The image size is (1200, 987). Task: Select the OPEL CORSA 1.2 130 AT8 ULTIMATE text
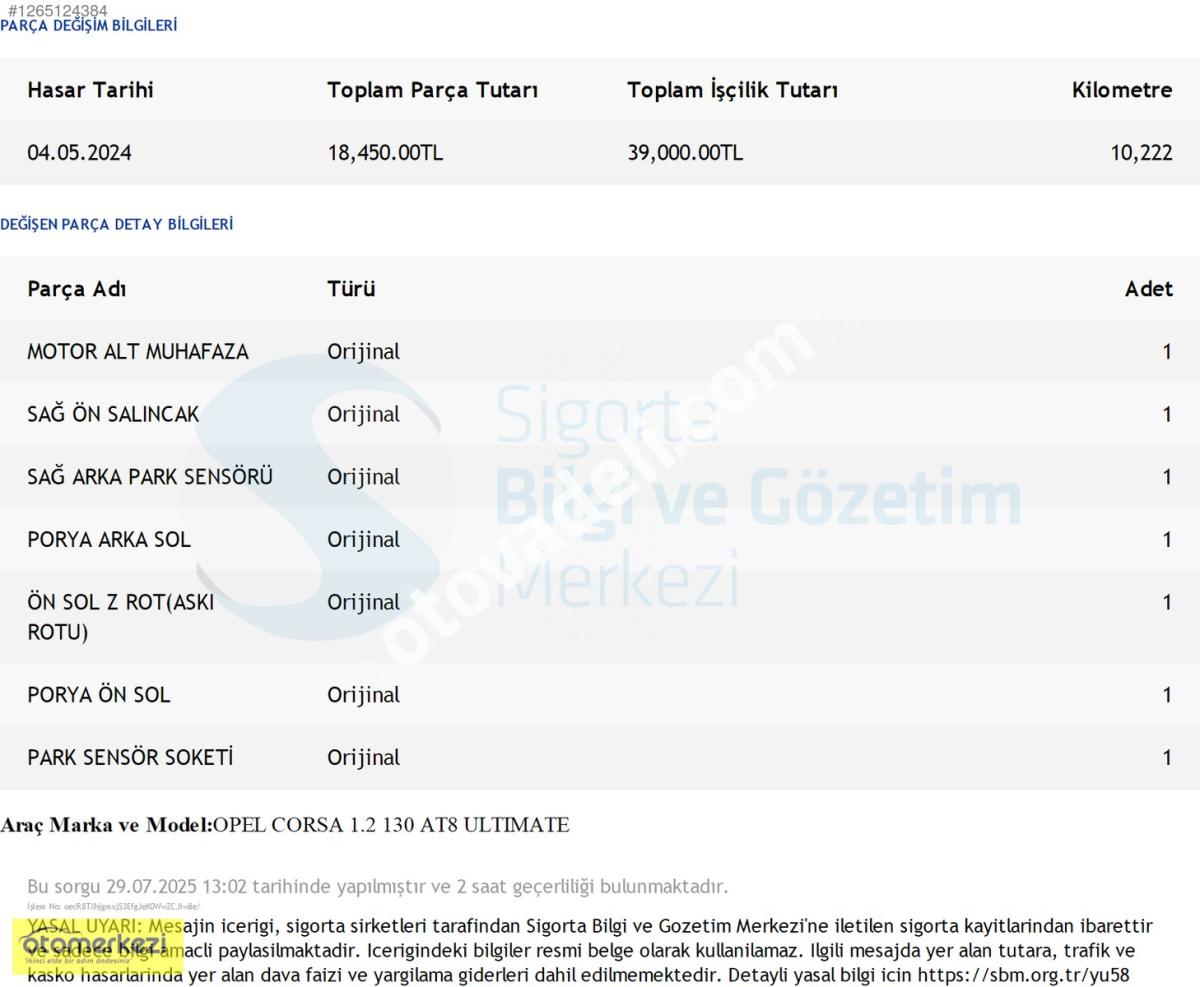click(391, 825)
